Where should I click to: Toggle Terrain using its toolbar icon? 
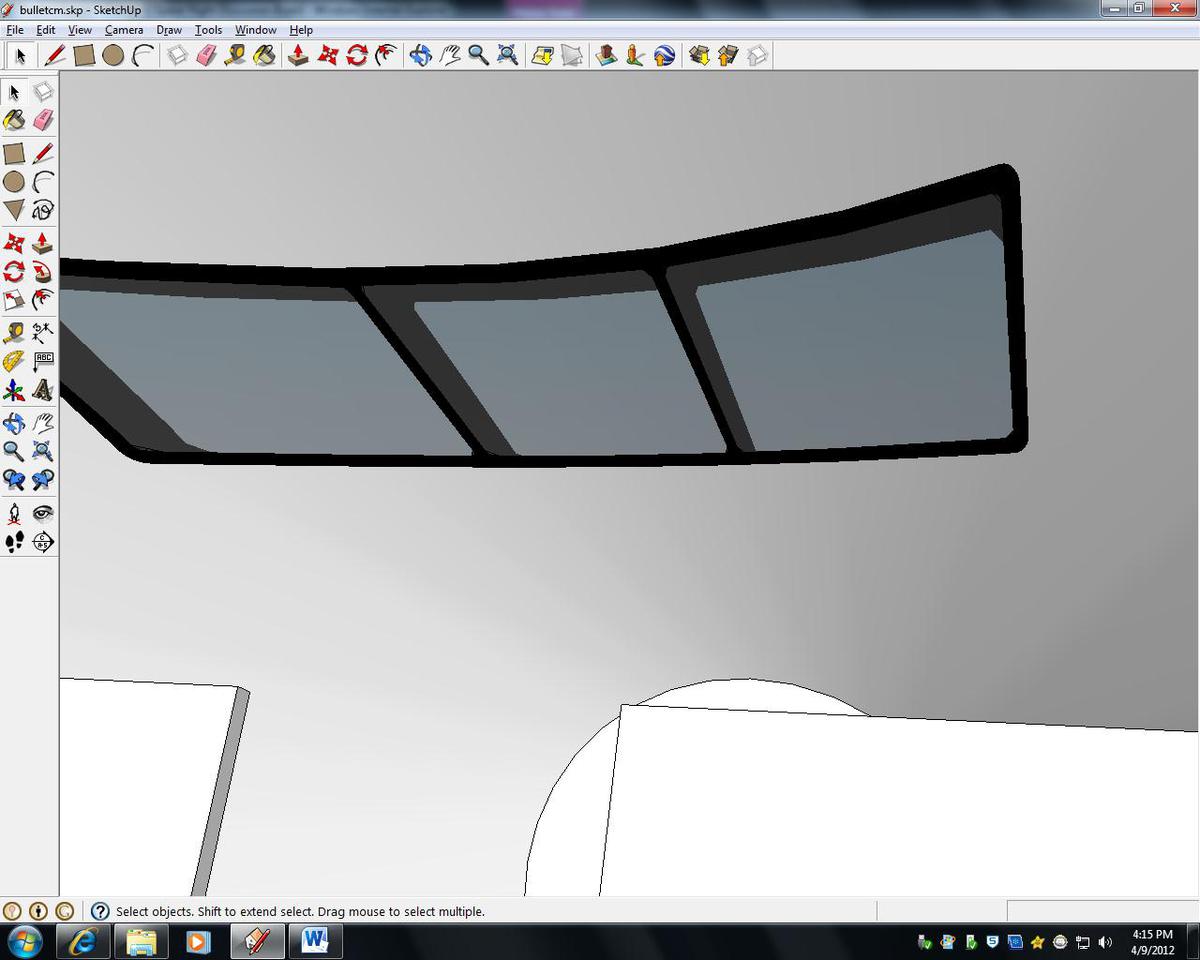pyautogui.click(x=571, y=55)
